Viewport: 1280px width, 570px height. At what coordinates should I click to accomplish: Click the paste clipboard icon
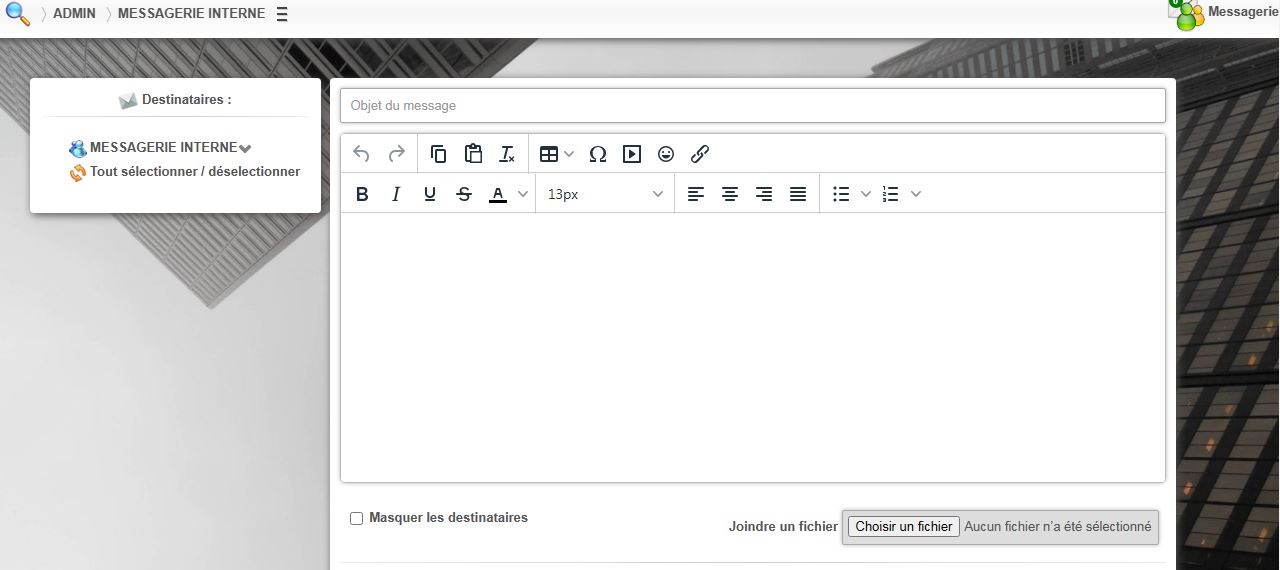473,154
